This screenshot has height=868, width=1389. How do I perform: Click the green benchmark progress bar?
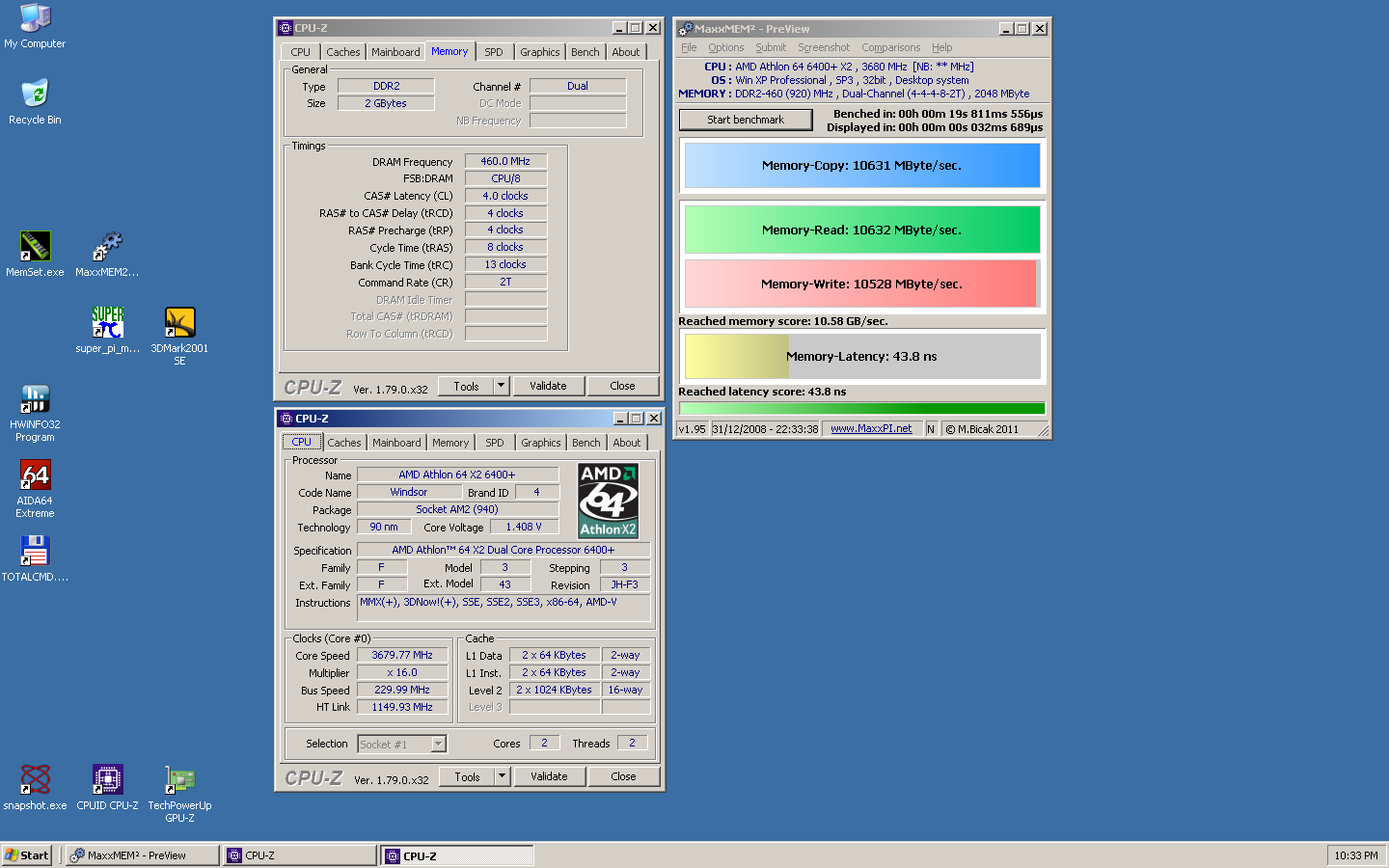pyautogui.click(x=862, y=409)
